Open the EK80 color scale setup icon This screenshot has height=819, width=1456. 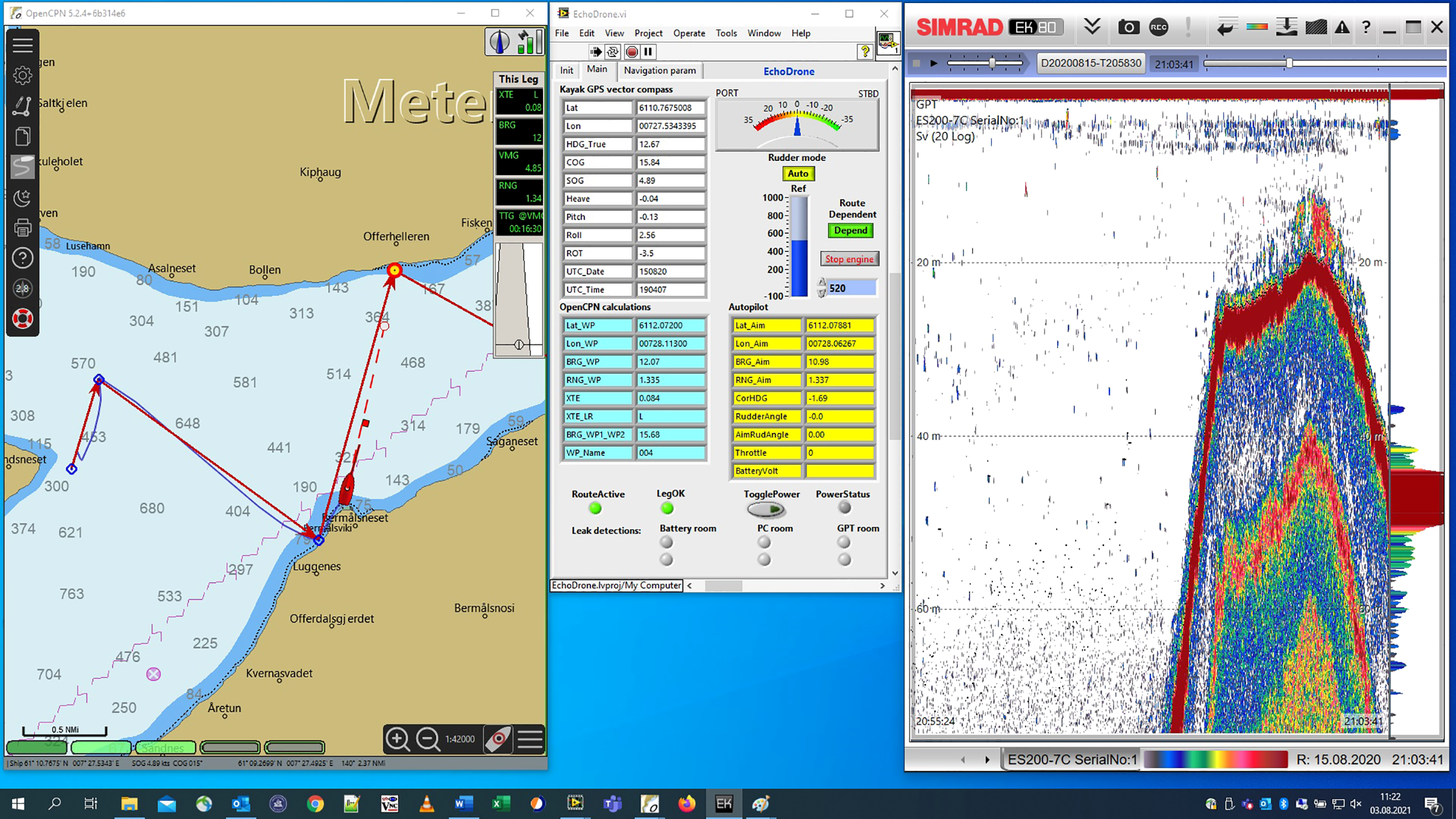tap(1256, 27)
